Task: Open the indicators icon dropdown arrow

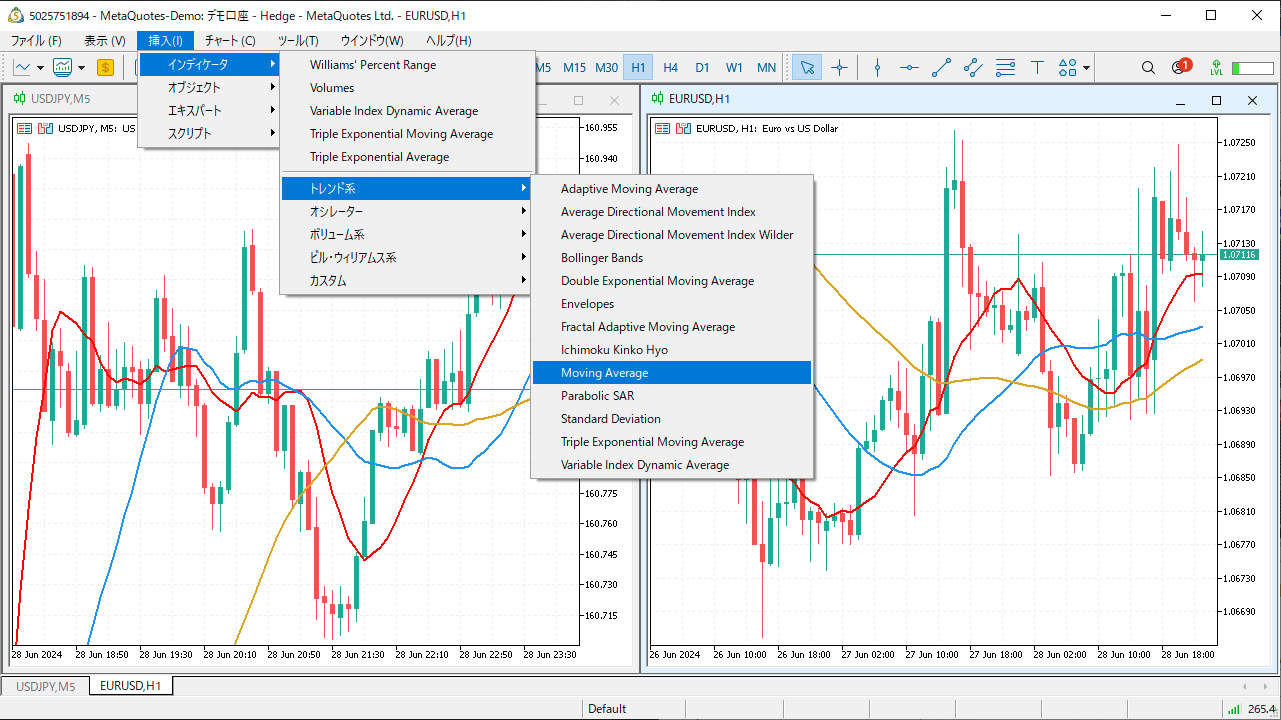Action: [x=81, y=68]
